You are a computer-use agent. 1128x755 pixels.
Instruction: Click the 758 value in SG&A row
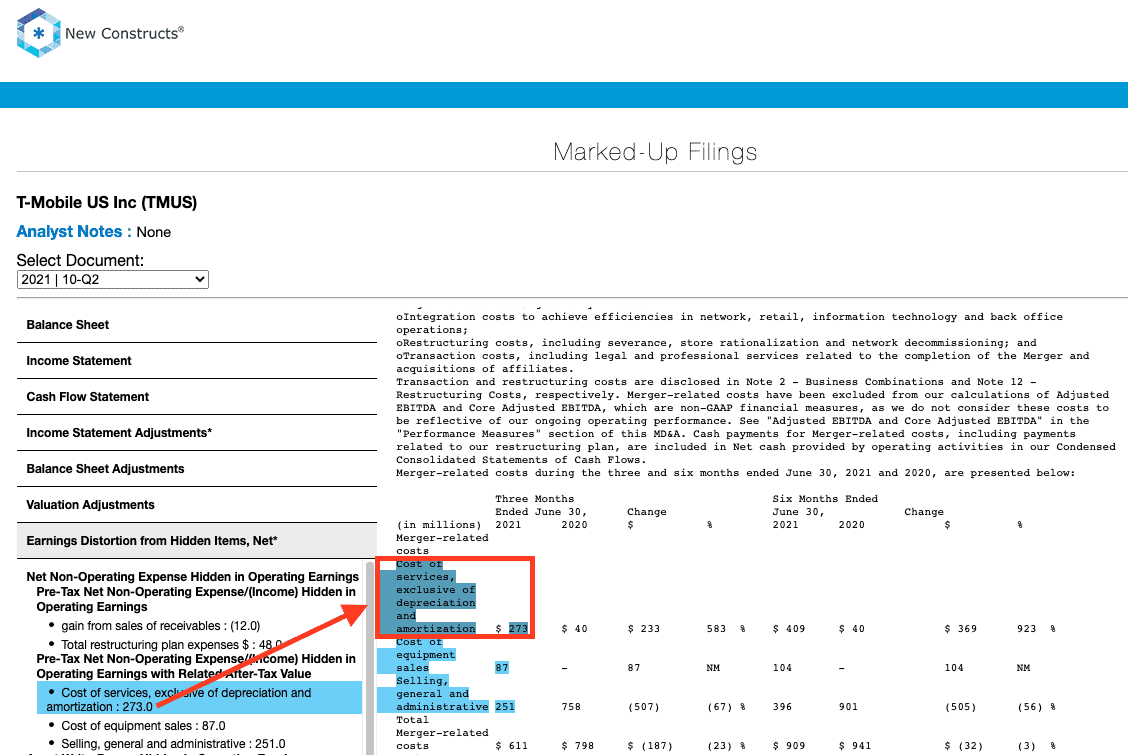(571, 706)
